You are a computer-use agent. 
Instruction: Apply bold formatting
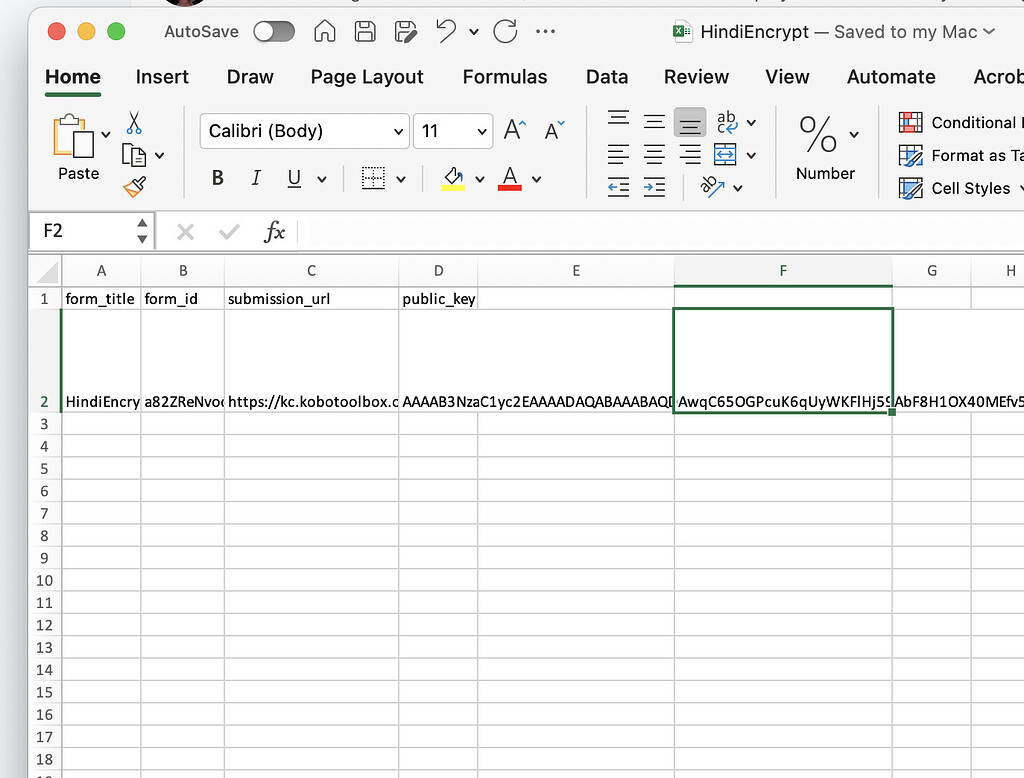coord(217,177)
